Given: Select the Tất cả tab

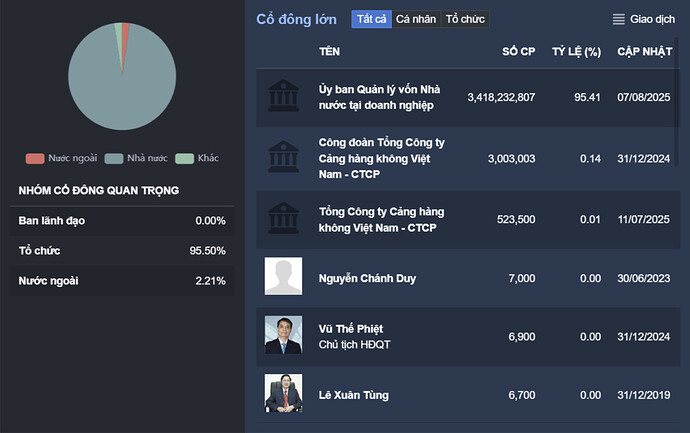Looking at the screenshot, I should pyautogui.click(x=371, y=19).
